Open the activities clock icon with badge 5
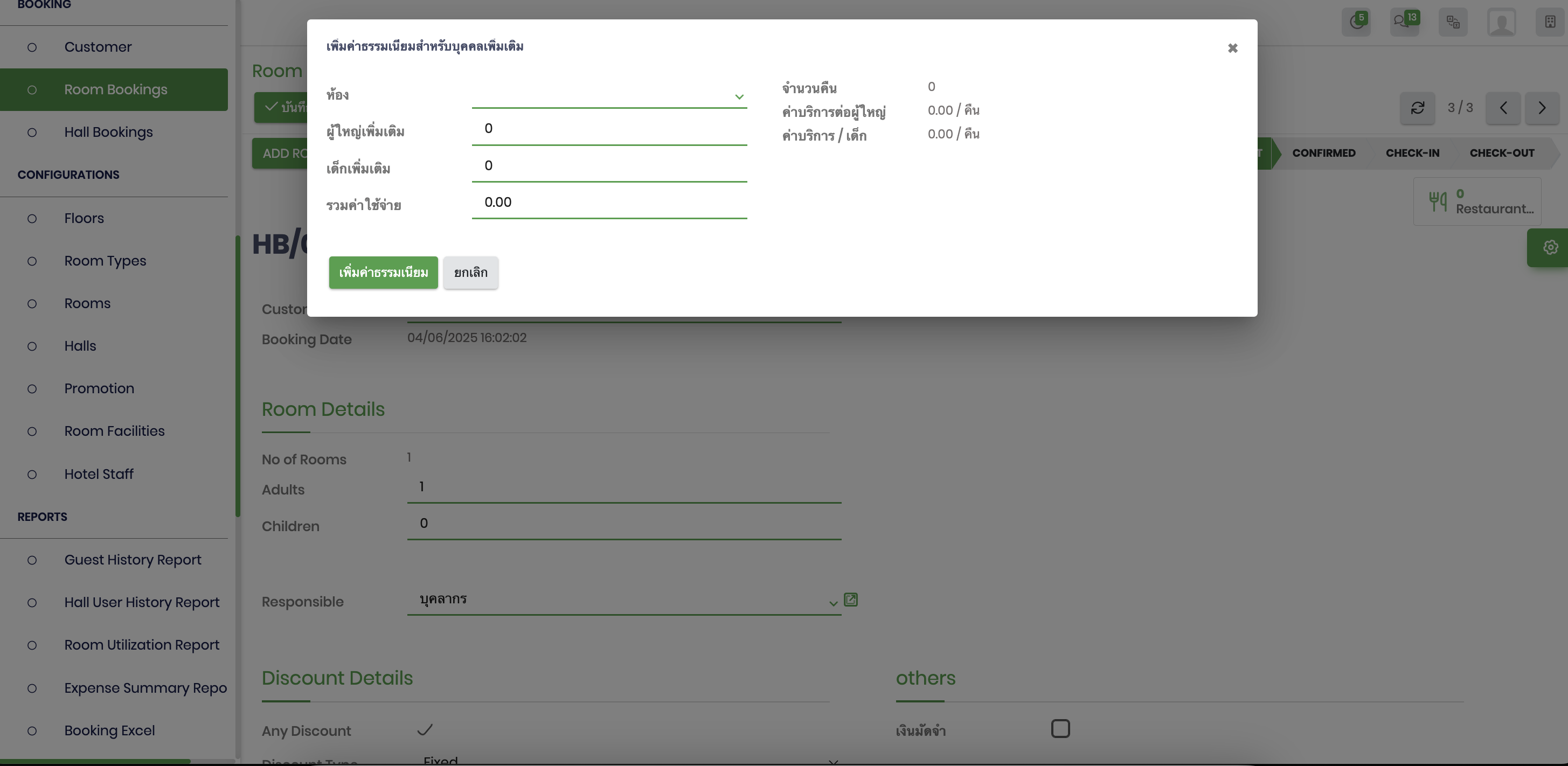This screenshot has height=766, width=1568. (1356, 23)
